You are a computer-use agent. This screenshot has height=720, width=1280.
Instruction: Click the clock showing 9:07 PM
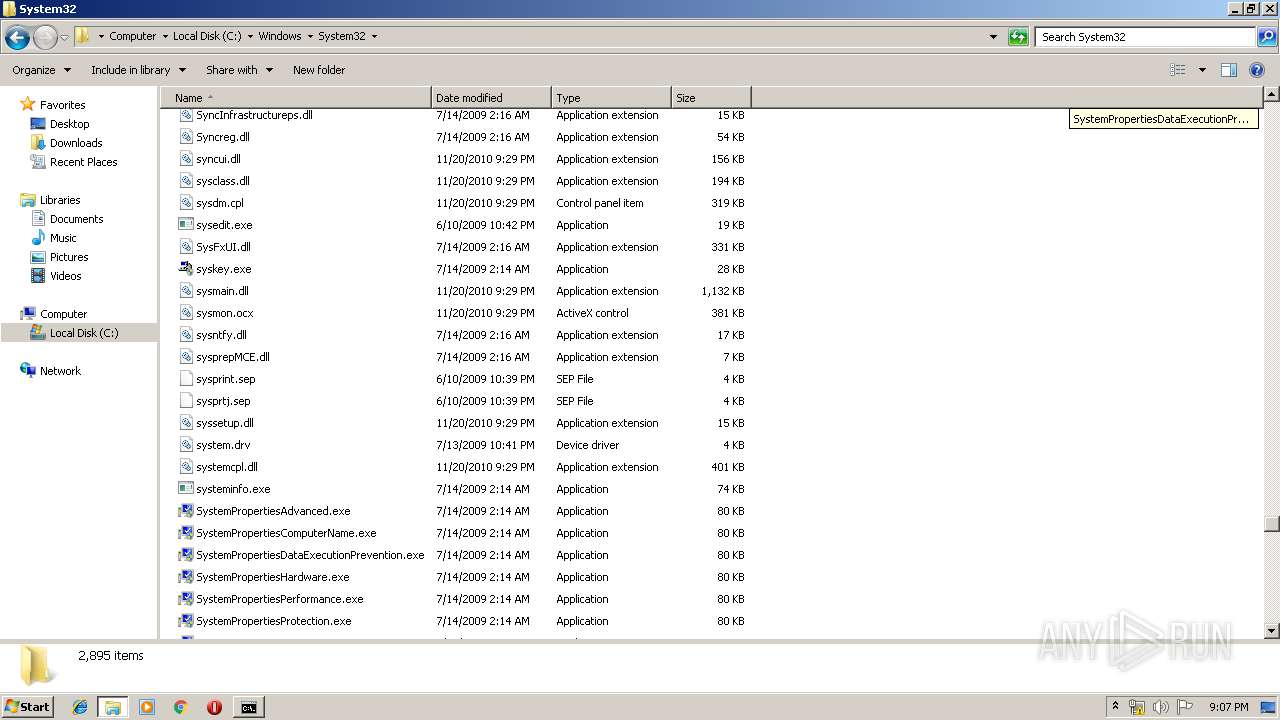[1228, 707]
